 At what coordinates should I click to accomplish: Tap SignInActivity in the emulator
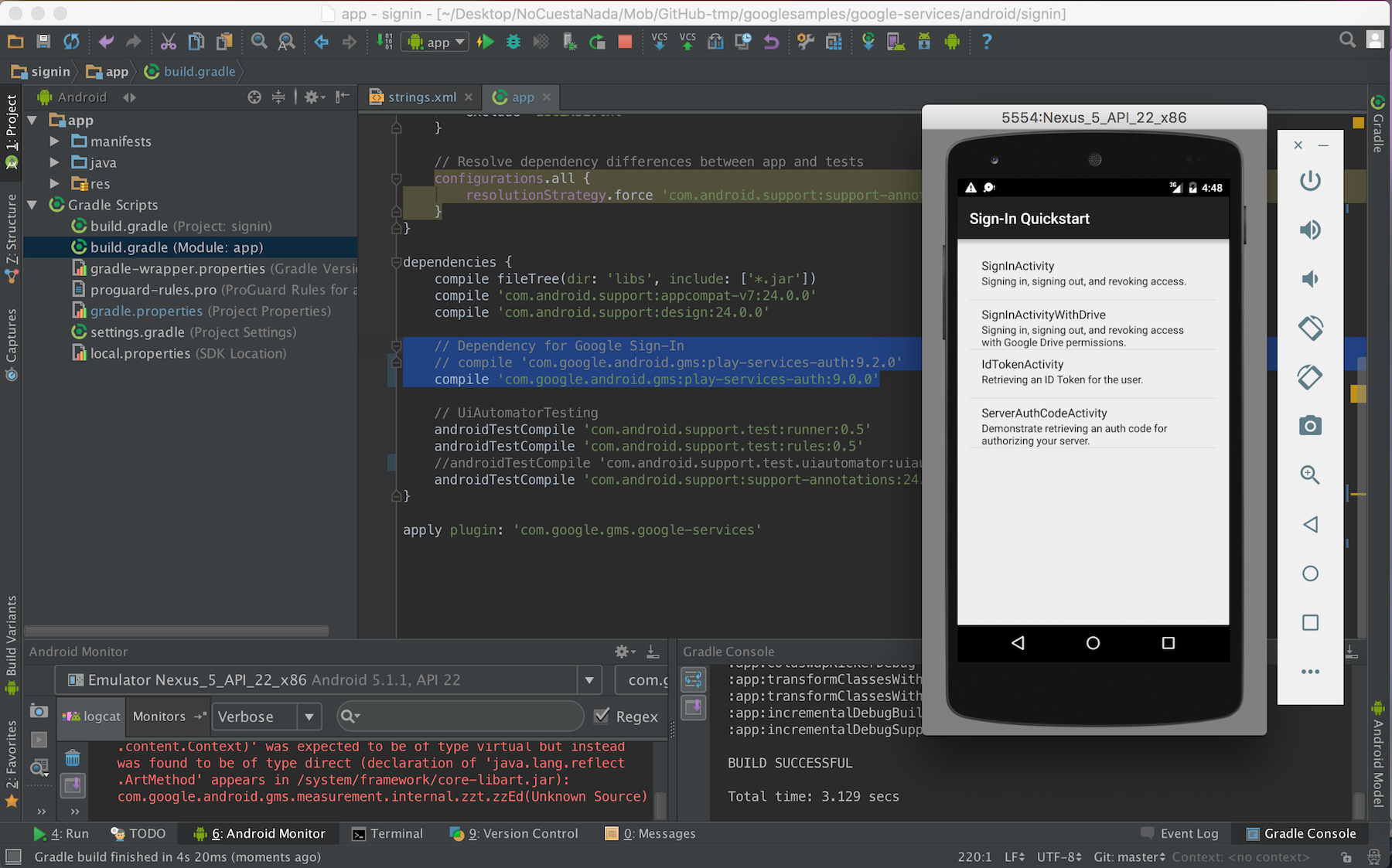click(1093, 274)
